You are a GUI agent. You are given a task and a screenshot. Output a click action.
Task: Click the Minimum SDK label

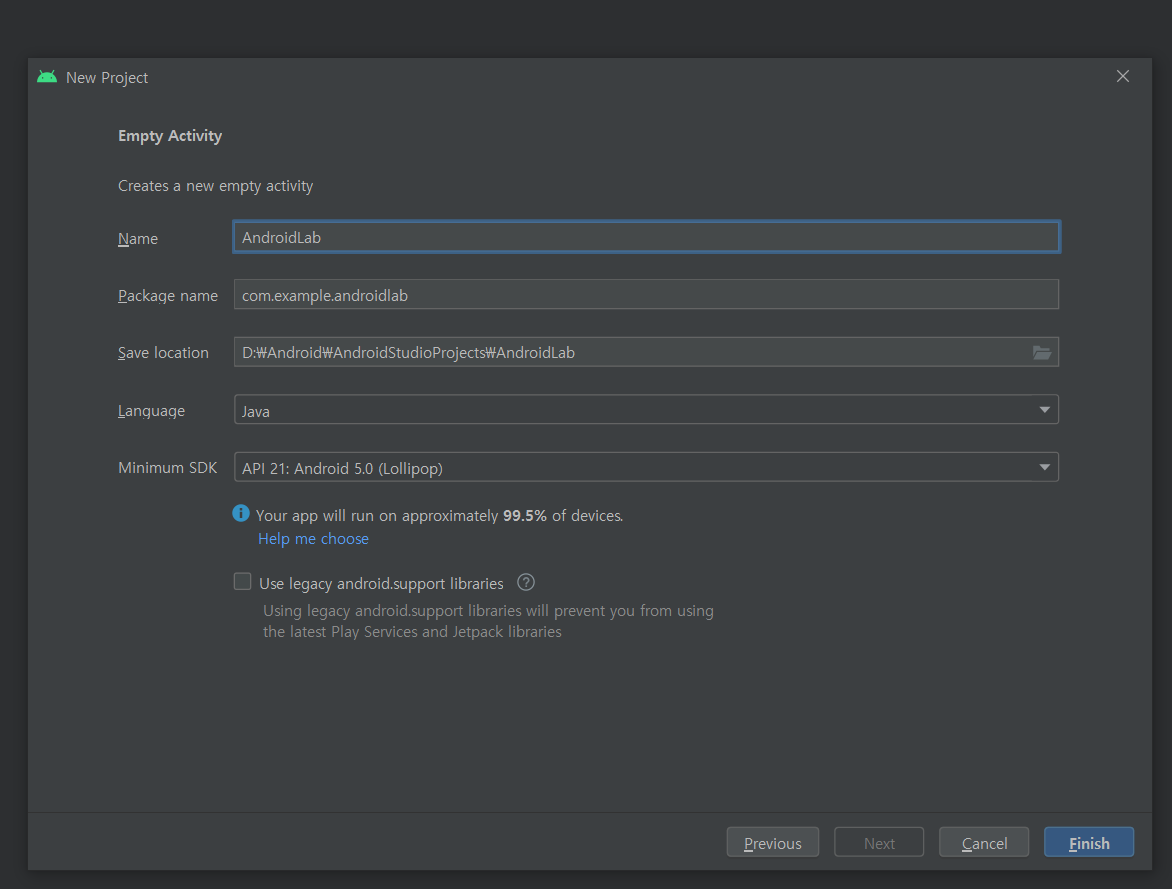click(x=167, y=467)
